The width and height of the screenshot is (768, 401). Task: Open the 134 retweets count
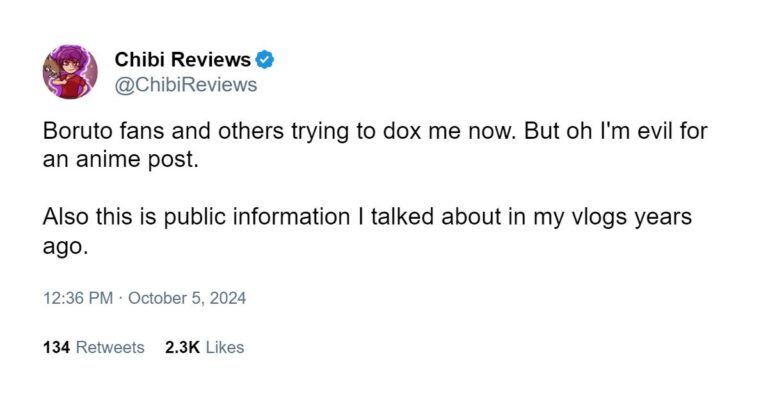(x=56, y=347)
